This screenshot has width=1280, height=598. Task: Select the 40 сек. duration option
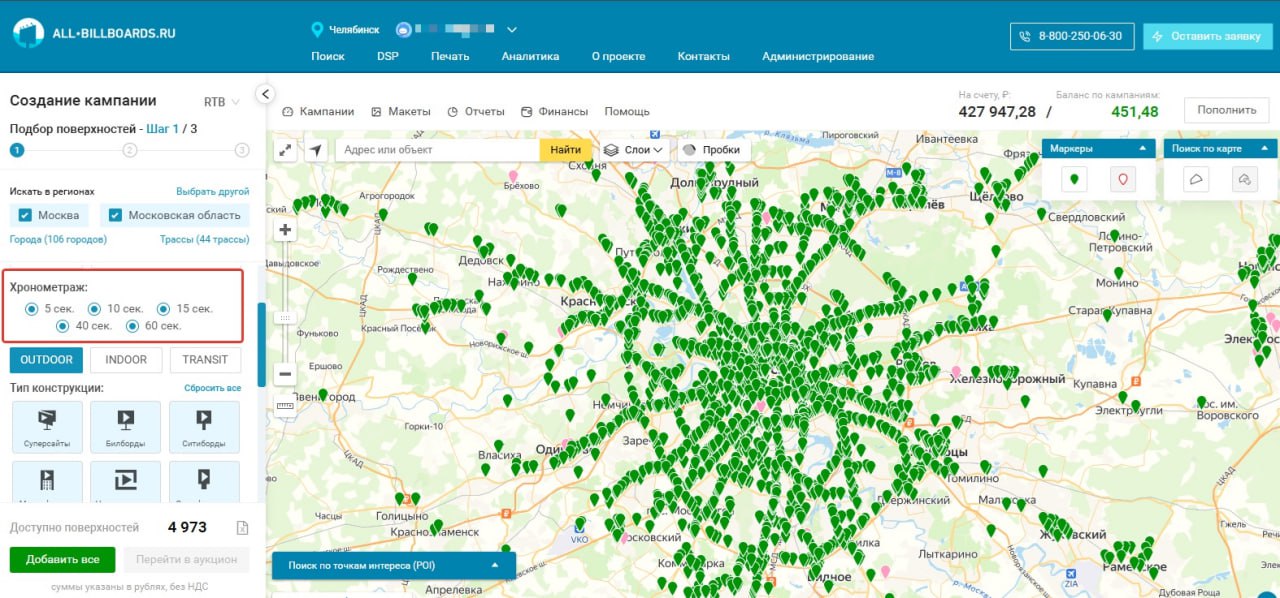pyautogui.click(x=63, y=326)
